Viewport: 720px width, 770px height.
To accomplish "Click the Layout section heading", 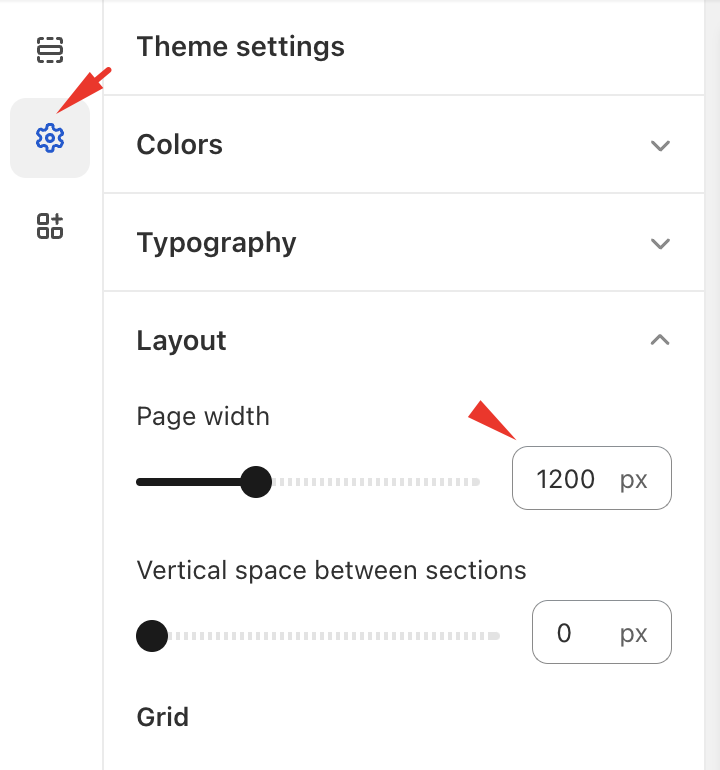I will 181,341.
